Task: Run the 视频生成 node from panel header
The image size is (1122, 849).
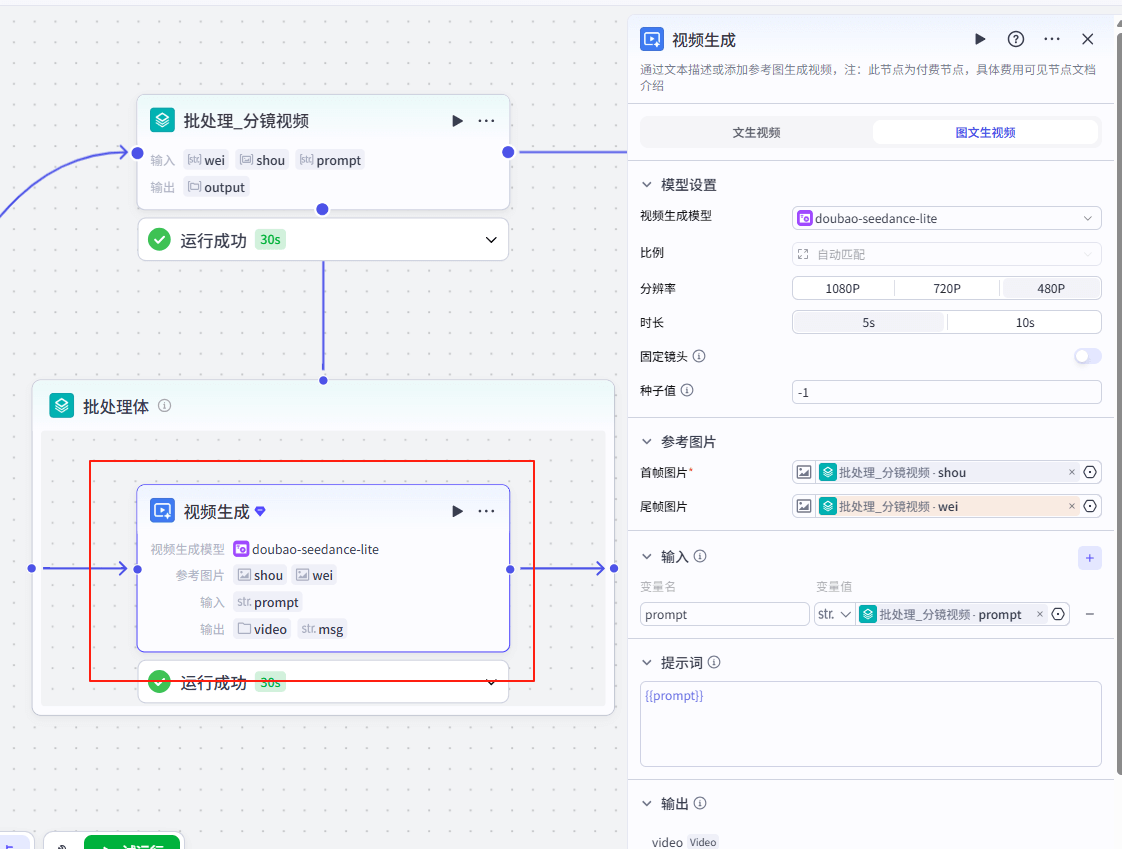Action: click(980, 39)
